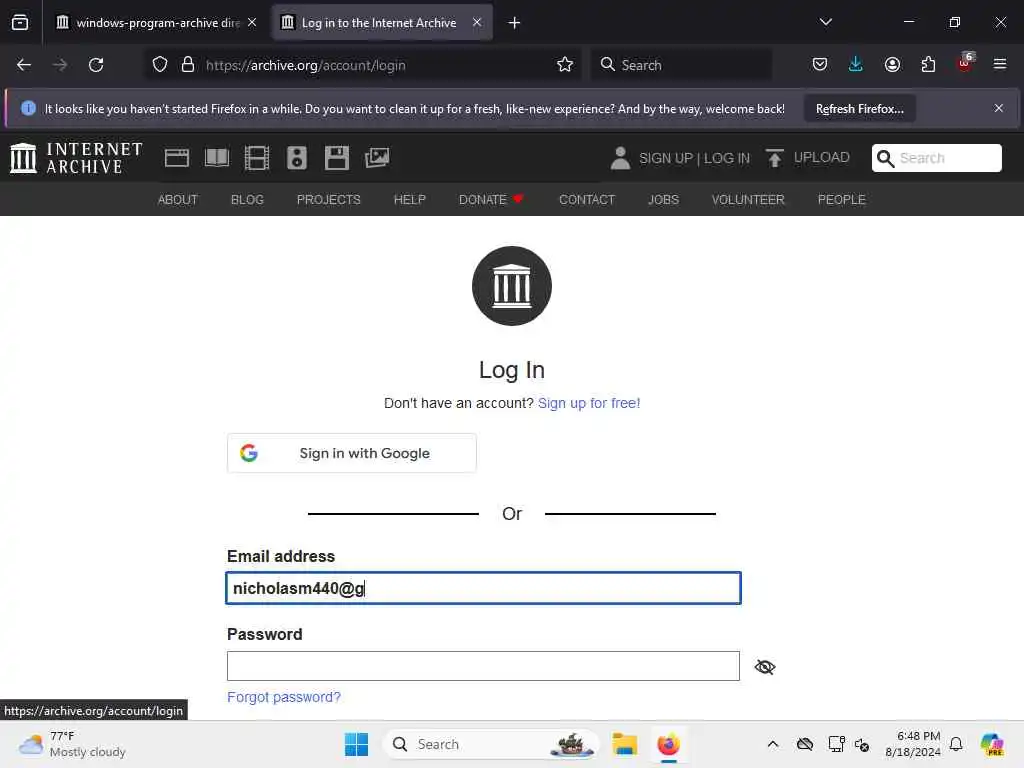
Task: Open the BLOG menu item
Action: point(247,200)
